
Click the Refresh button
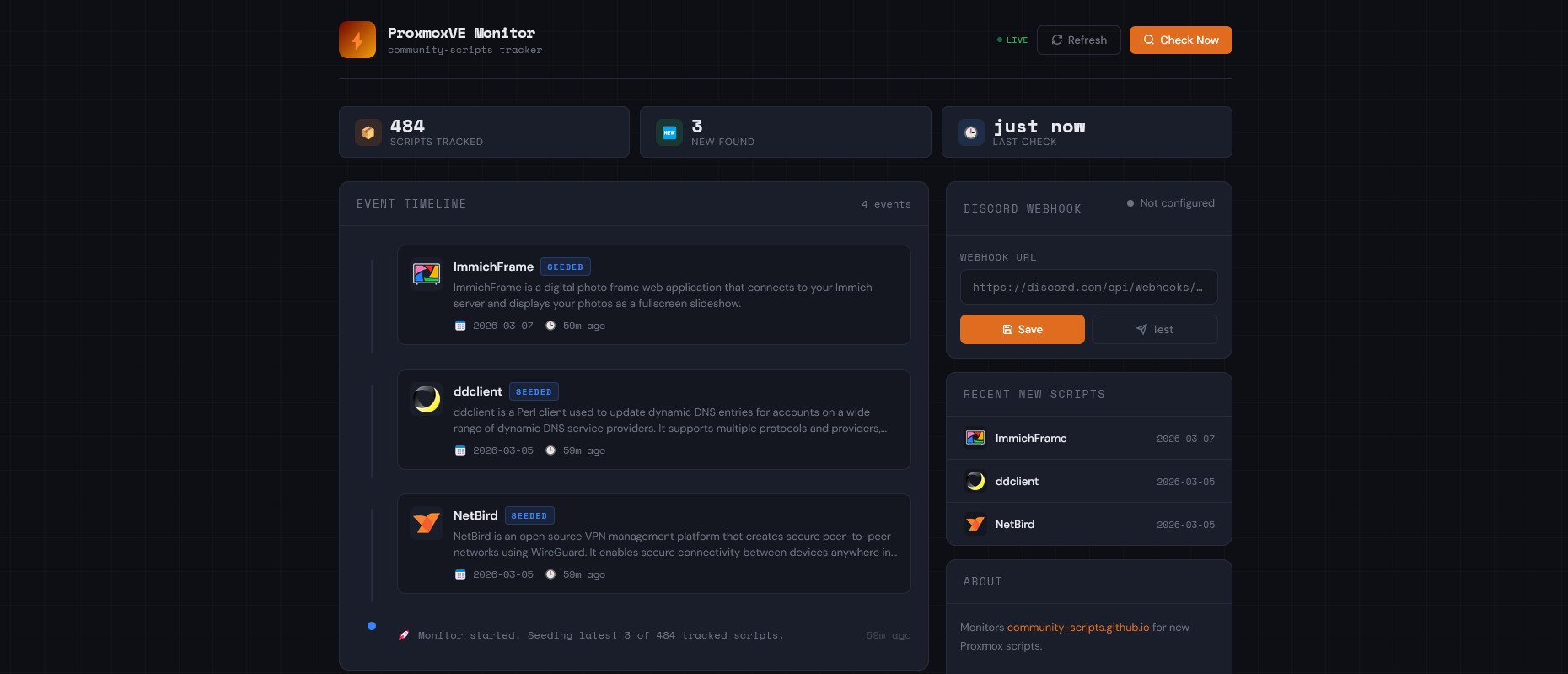[x=1079, y=40]
